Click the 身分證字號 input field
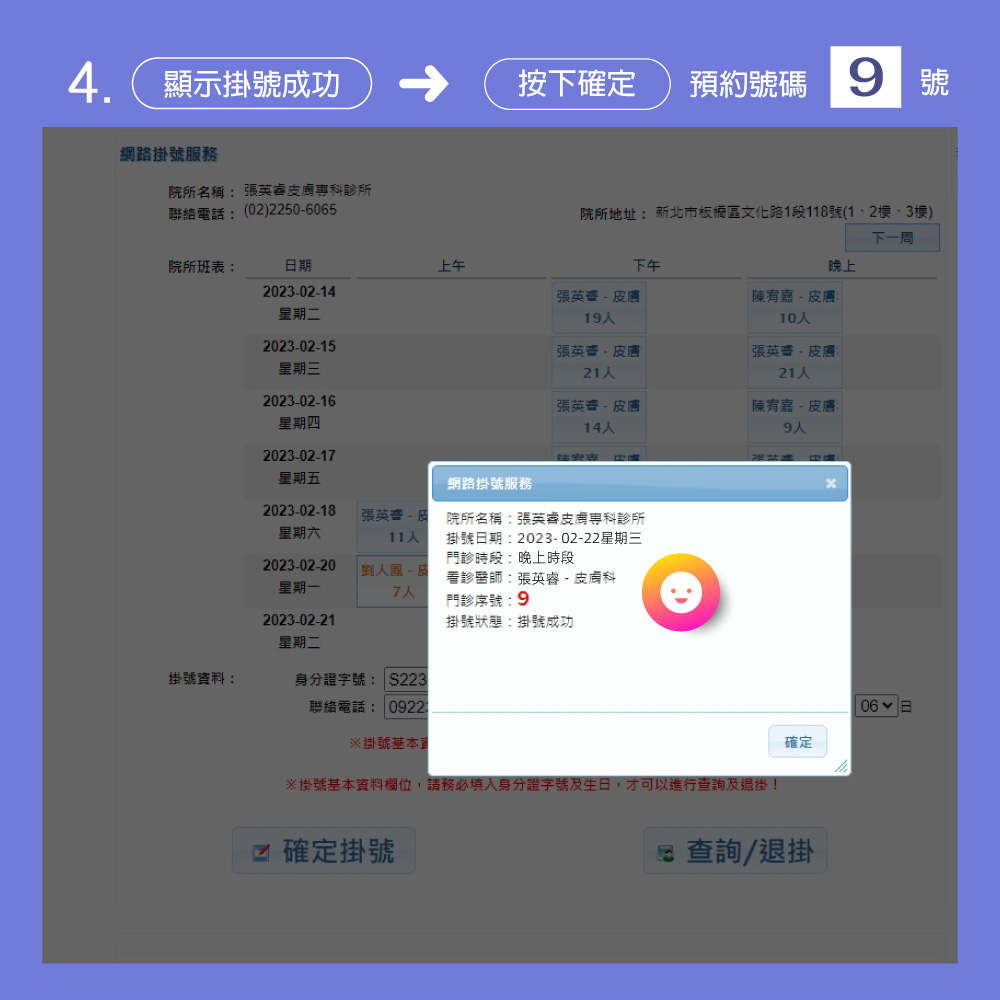Image resolution: width=1000 pixels, height=1000 pixels. pos(406,680)
